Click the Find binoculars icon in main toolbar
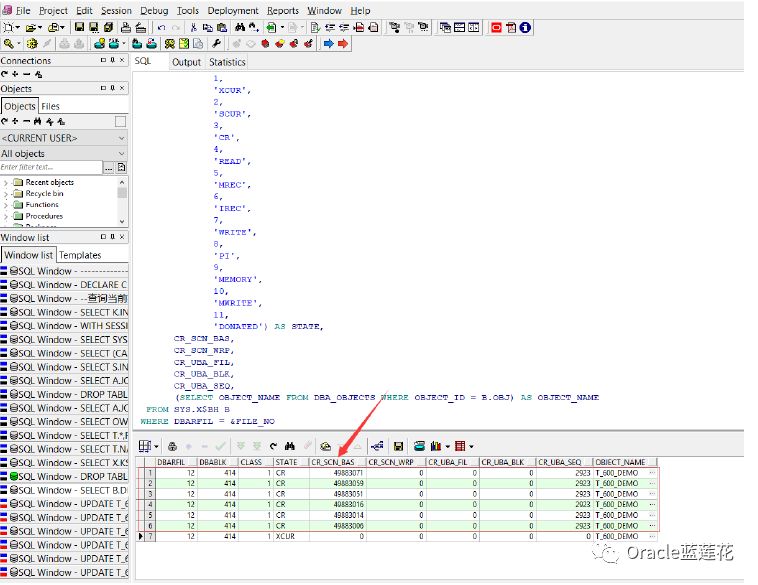This screenshot has height=585, width=758. [x=241, y=28]
